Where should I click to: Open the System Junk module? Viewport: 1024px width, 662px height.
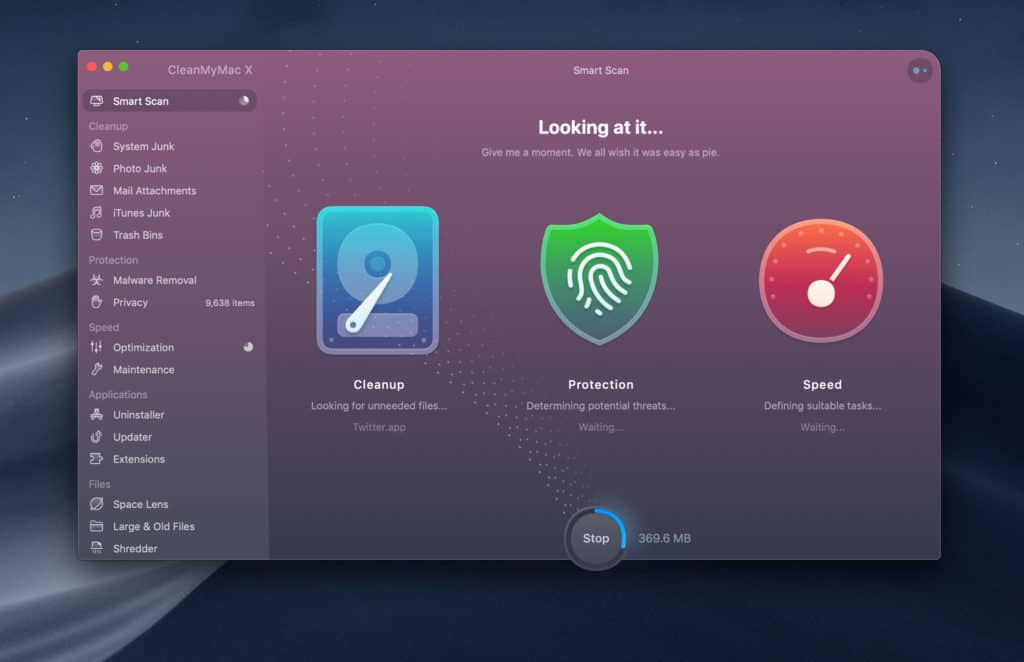(170, 146)
